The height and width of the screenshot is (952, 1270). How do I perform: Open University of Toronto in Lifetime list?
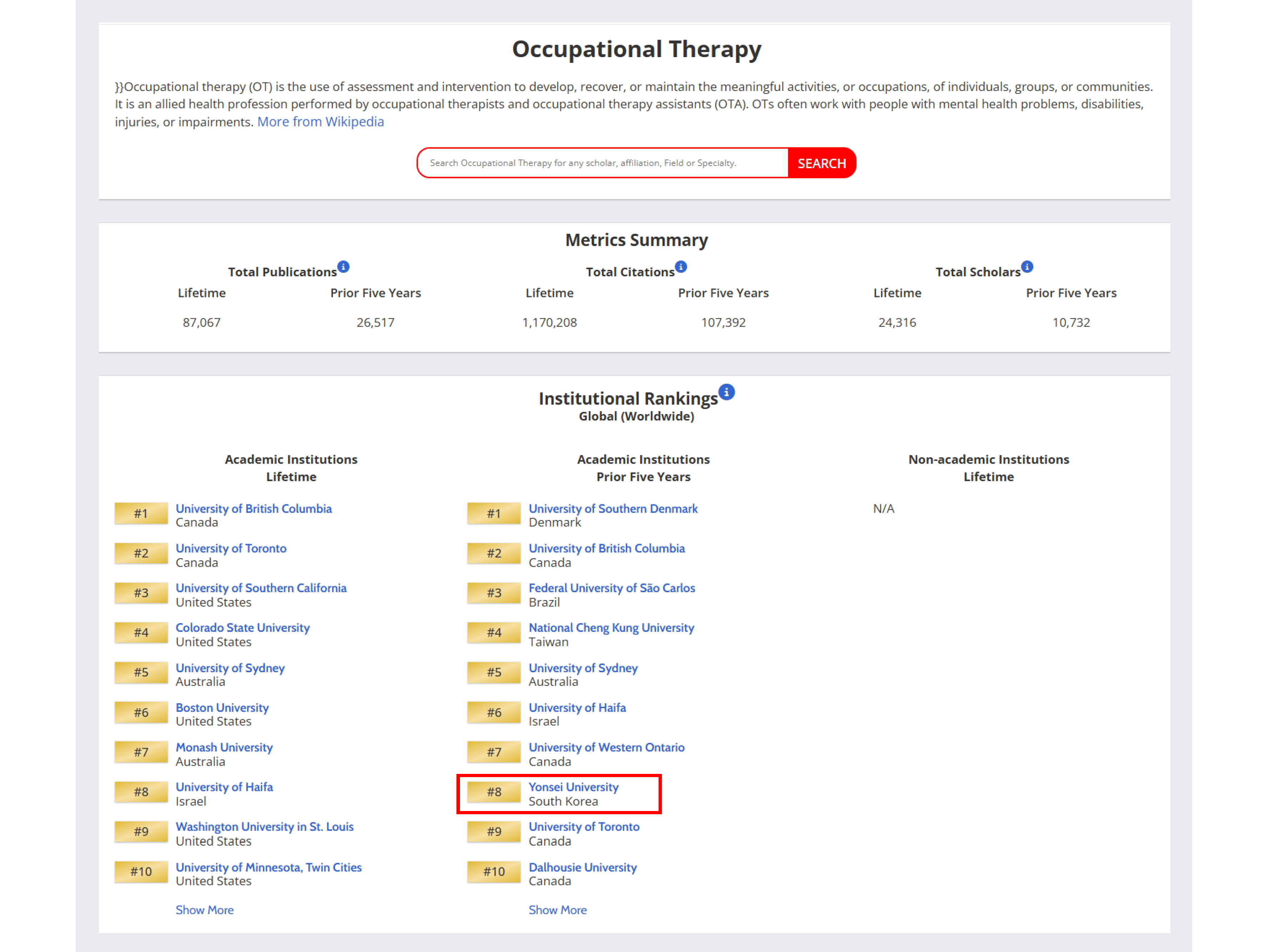pos(231,548)
